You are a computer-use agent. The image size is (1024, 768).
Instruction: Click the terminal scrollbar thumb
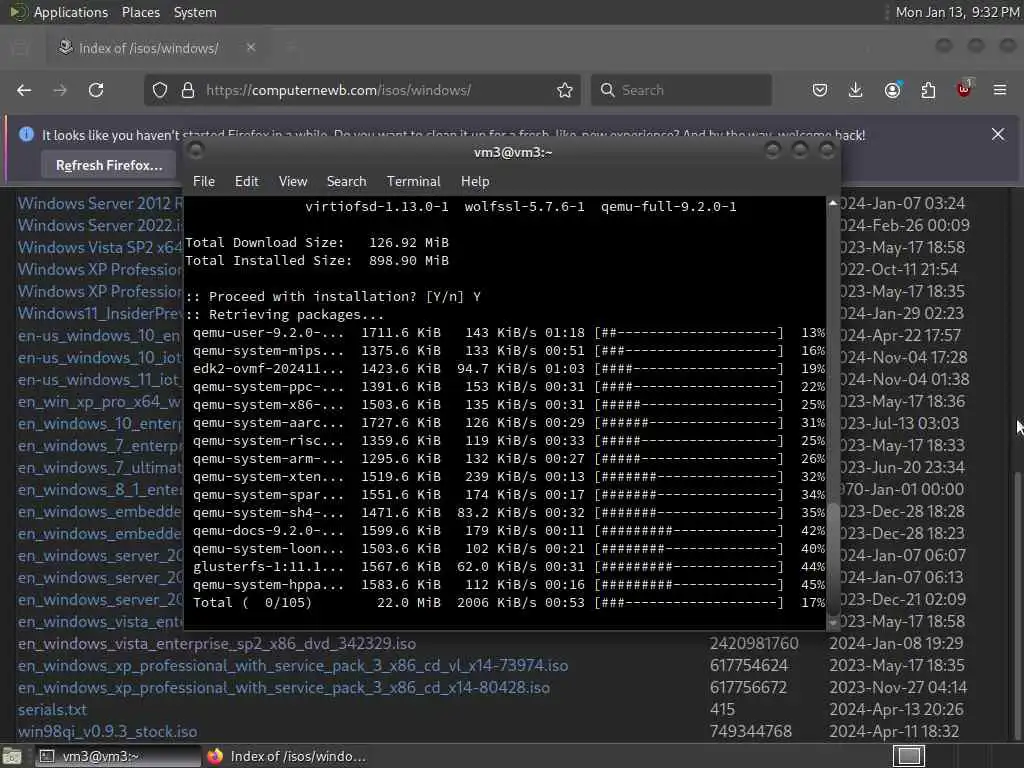pyautogui.click(x=833, y=559)
